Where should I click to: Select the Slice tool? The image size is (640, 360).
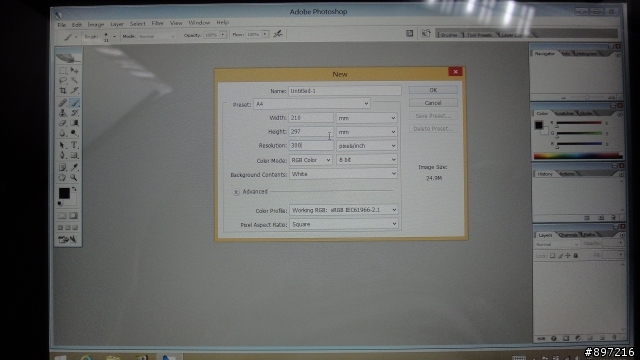tap(74, 91)
